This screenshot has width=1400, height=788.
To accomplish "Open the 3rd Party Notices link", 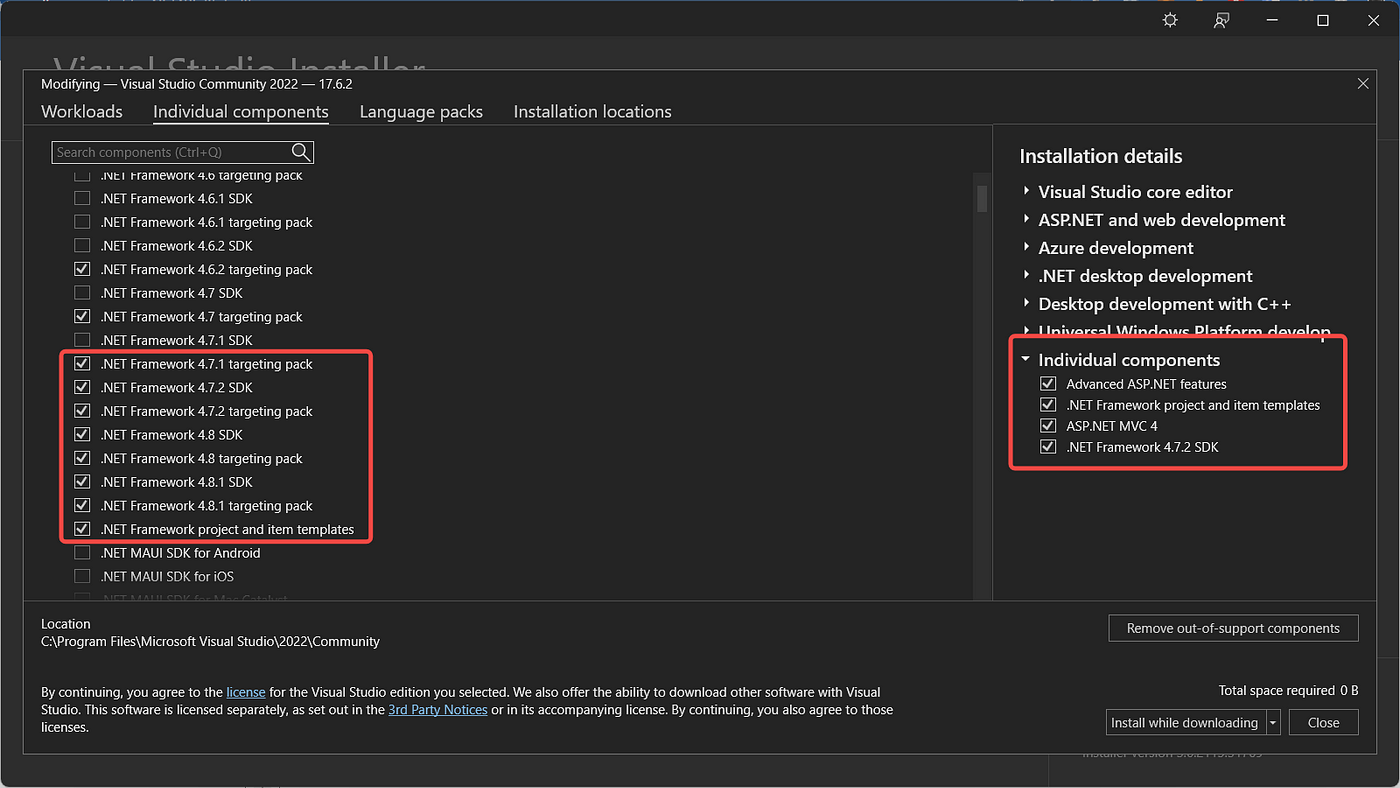I will (x=438, y=710).
